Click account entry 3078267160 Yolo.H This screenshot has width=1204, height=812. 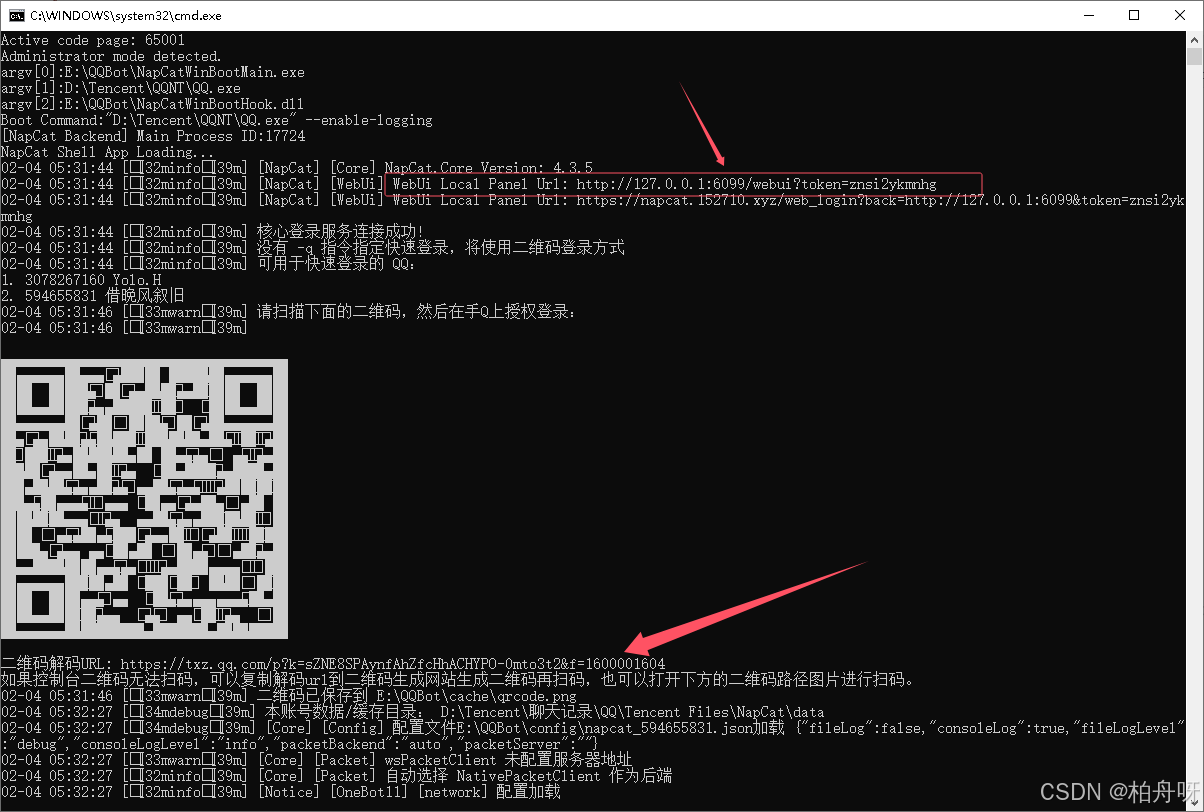pos(81,280)
